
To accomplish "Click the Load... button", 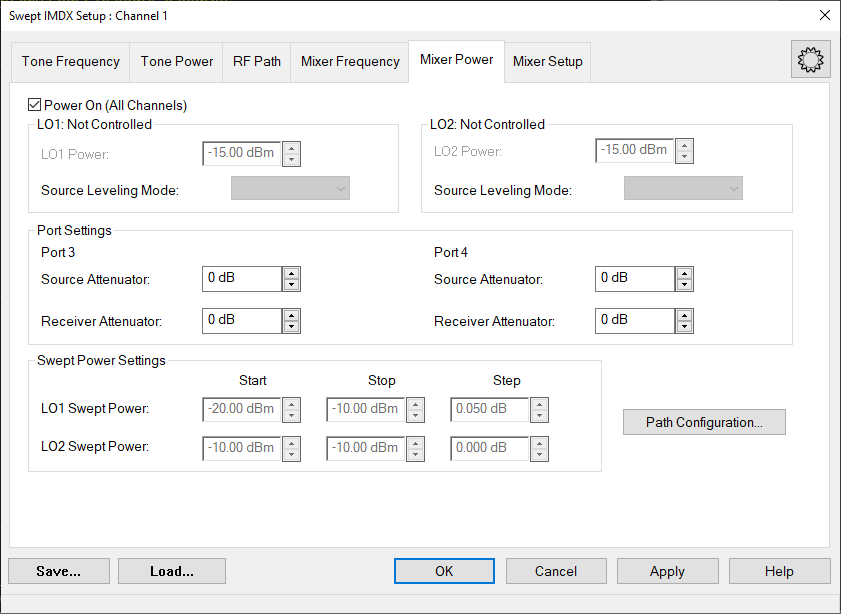I will 172,571.
